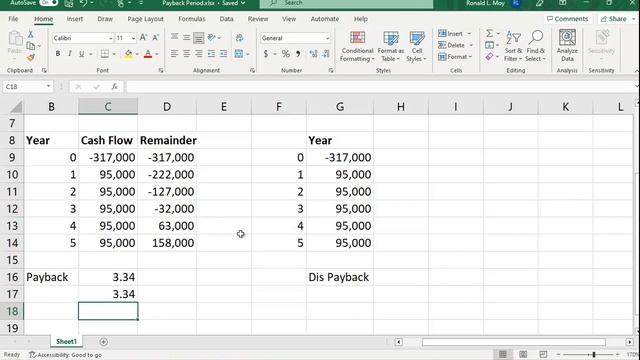This screenshot has width=640, height=360.
Task: Open the View tab
Action: [x=289, y=19]
